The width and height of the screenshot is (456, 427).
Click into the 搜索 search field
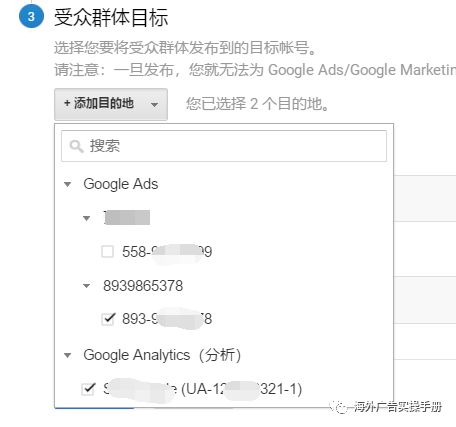(x=224, y=146)
